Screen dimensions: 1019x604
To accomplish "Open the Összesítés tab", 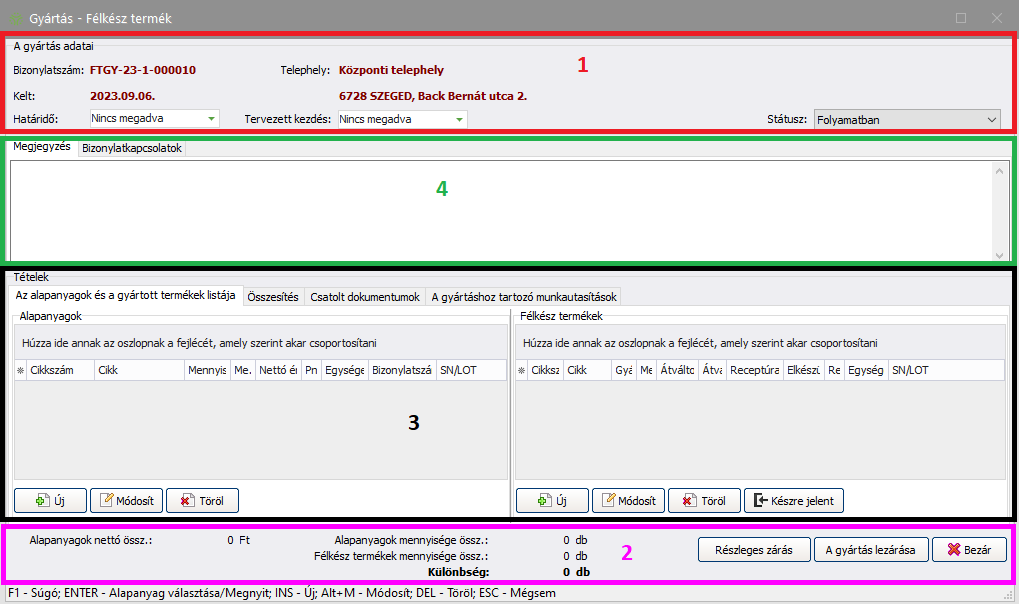I will [272, 296].
